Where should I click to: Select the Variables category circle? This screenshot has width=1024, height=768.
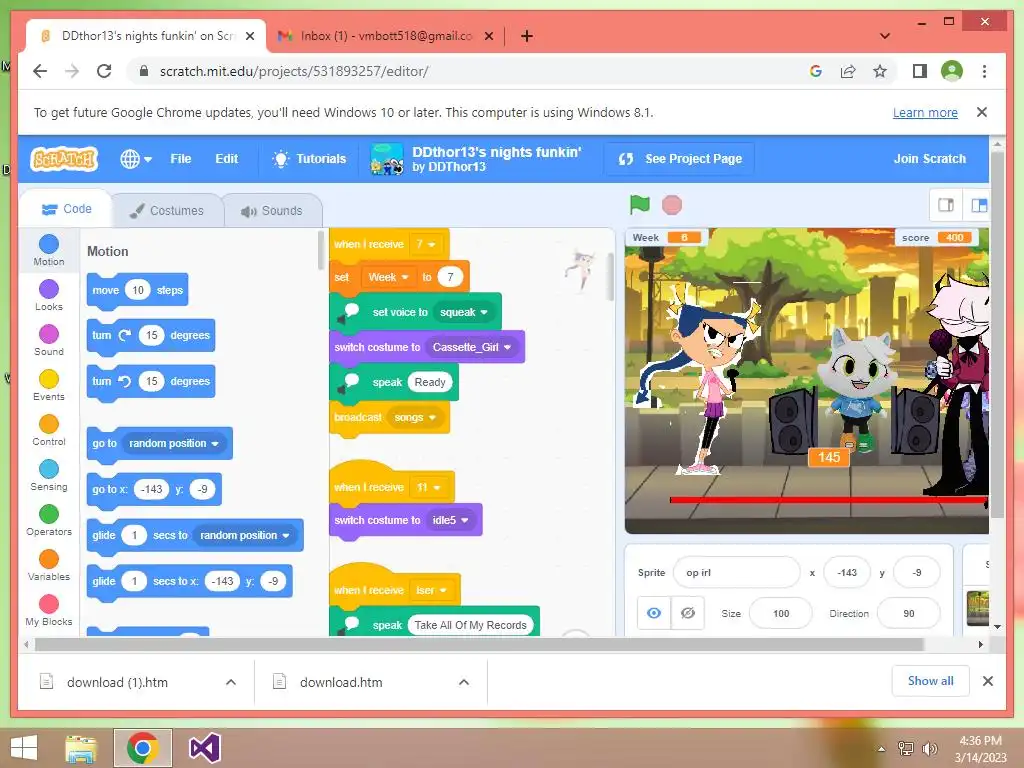pos(49,560)
